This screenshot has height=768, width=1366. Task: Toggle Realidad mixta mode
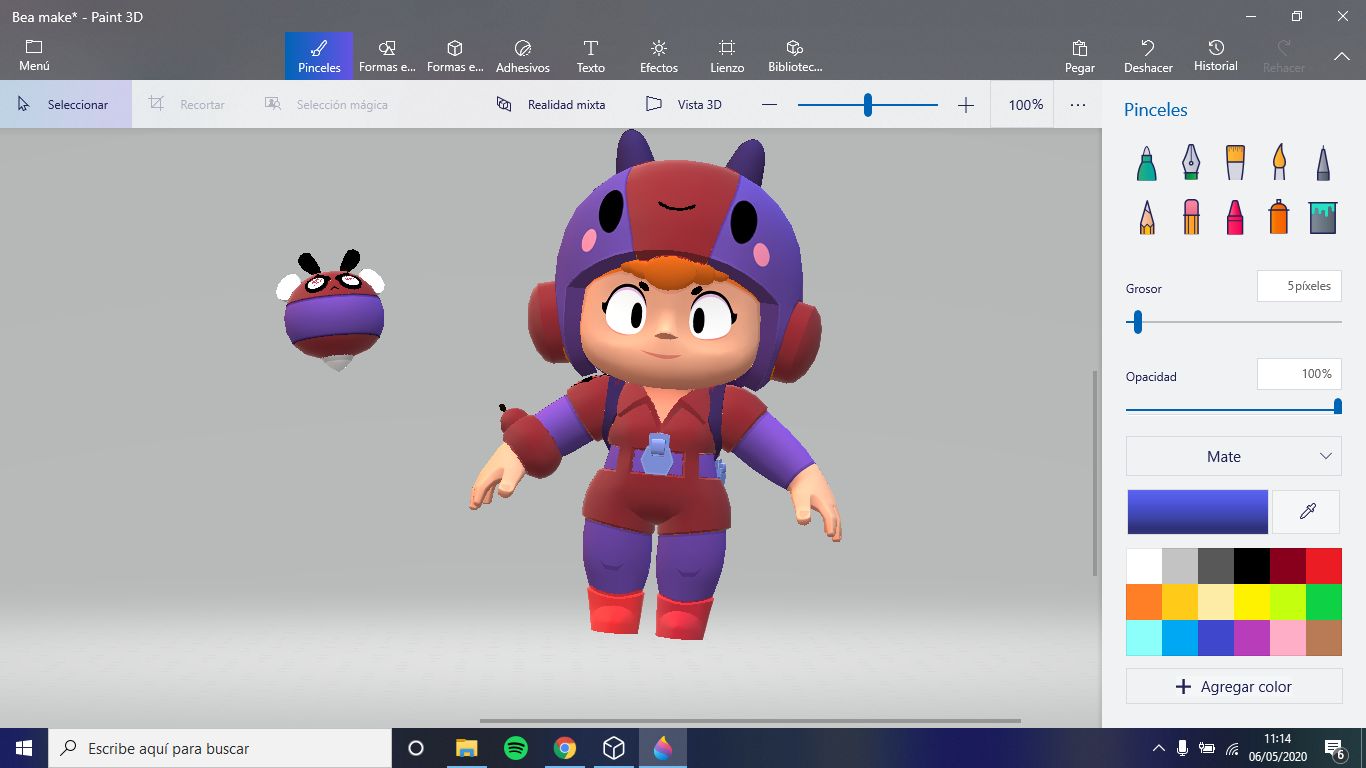coord(551,104)
